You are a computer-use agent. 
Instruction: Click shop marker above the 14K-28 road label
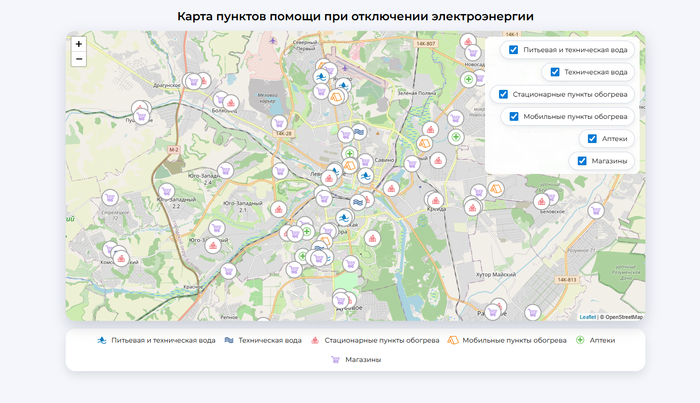click(279, 123)
